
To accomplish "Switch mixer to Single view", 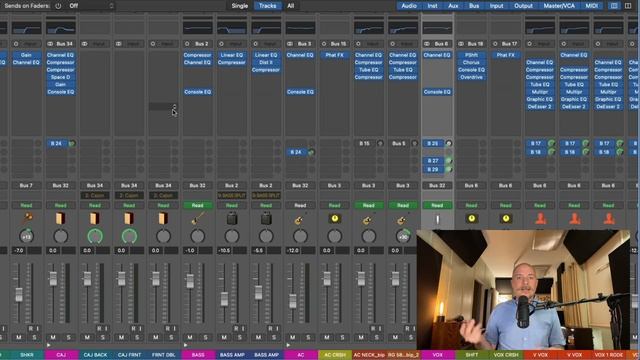I will click(240, 6).
